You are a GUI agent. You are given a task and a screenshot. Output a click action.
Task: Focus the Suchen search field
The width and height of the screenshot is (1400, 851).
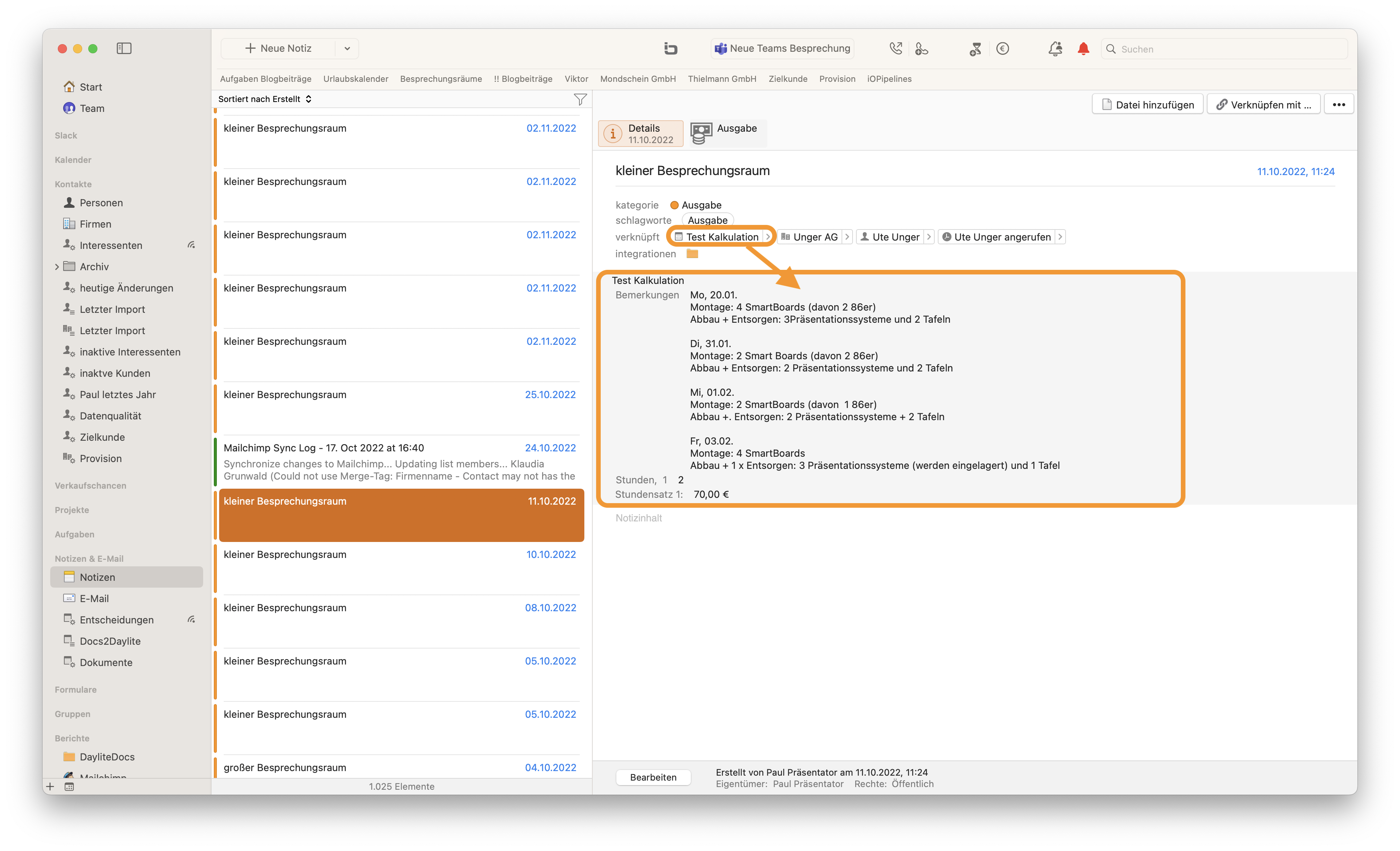tap(1225, 49)
